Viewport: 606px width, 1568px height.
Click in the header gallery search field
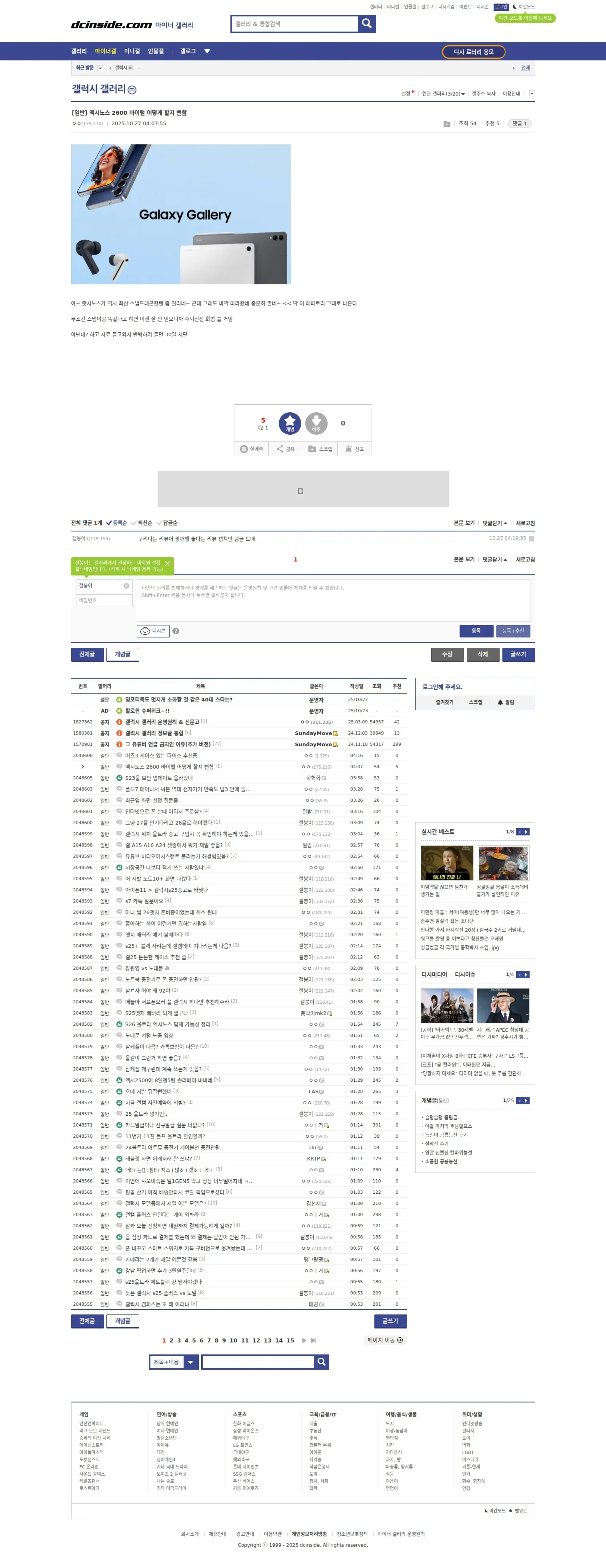point(295,24)
